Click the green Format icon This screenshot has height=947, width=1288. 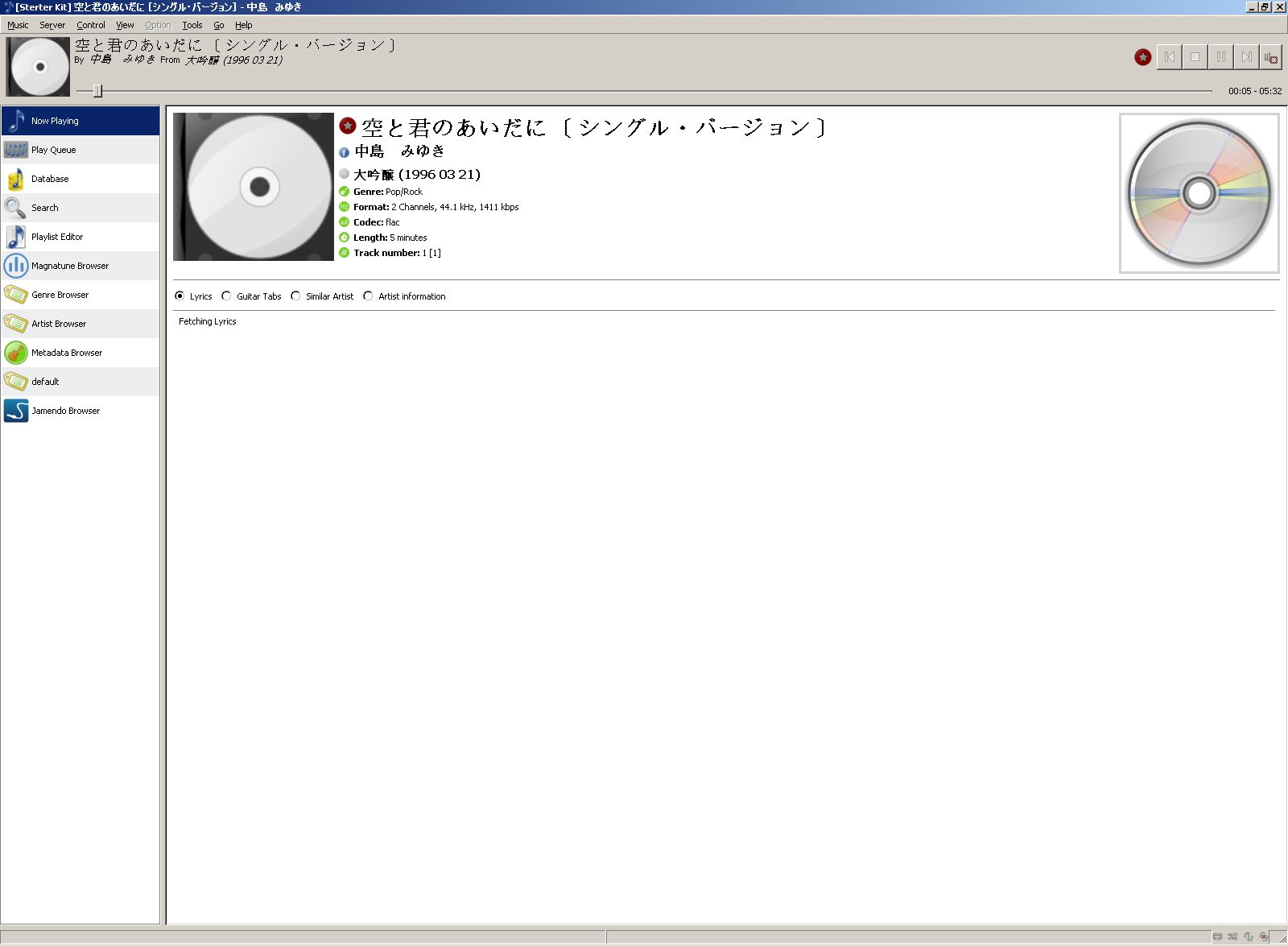pyautogui.click(x=344, y=207)
